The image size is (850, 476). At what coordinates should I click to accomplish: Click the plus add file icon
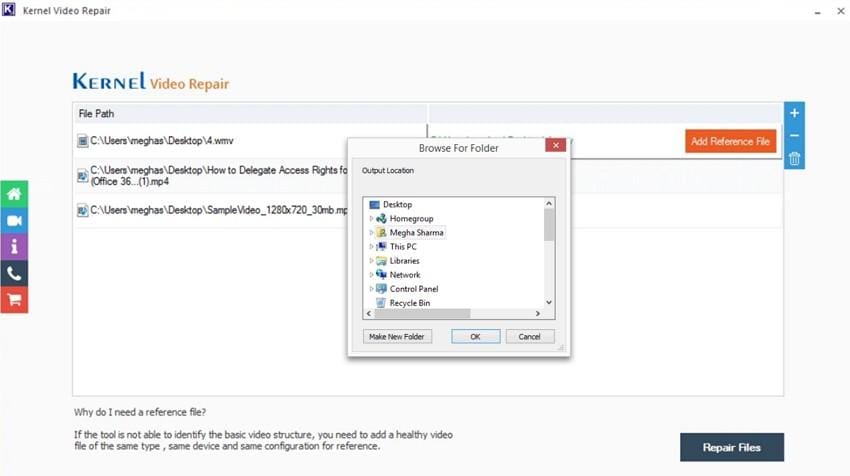pos(794,113)
